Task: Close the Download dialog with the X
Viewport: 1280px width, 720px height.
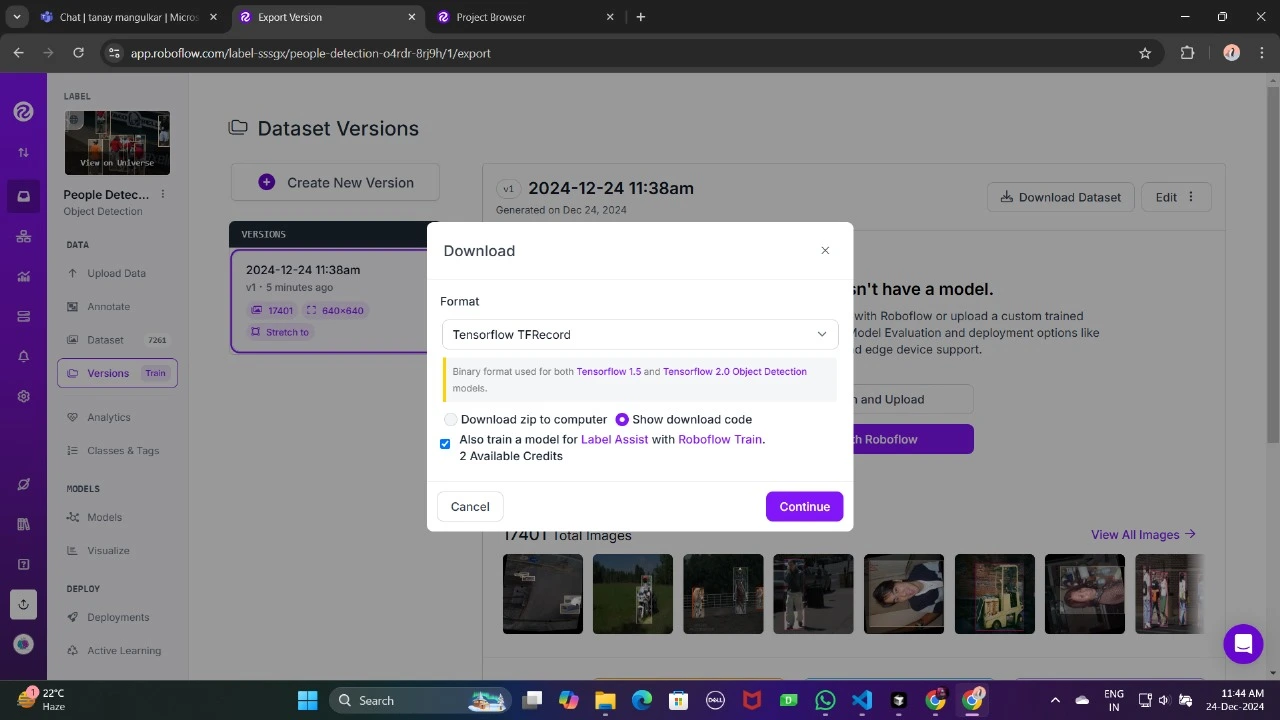Action: (x=825, y=250)
